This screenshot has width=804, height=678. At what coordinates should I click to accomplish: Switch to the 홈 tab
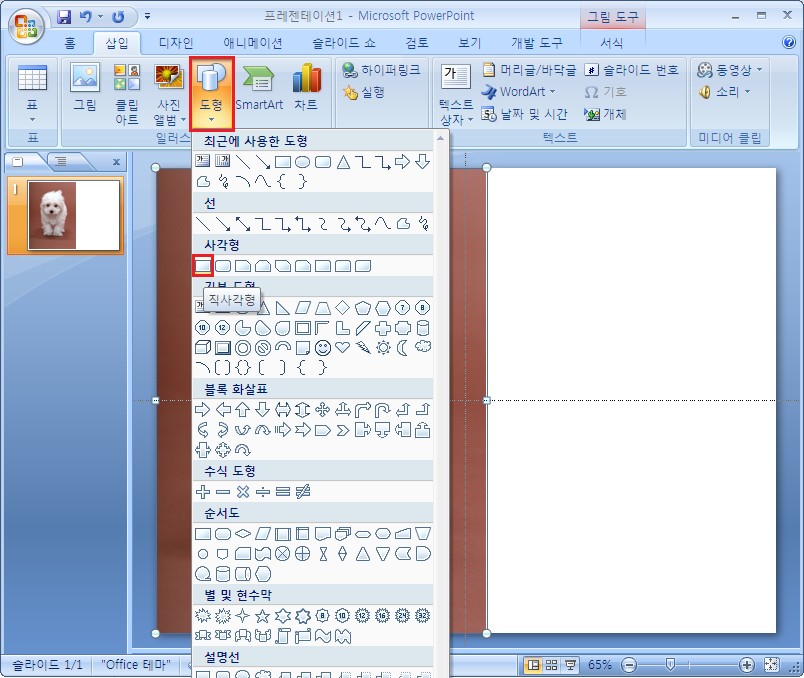coord(70,43)
